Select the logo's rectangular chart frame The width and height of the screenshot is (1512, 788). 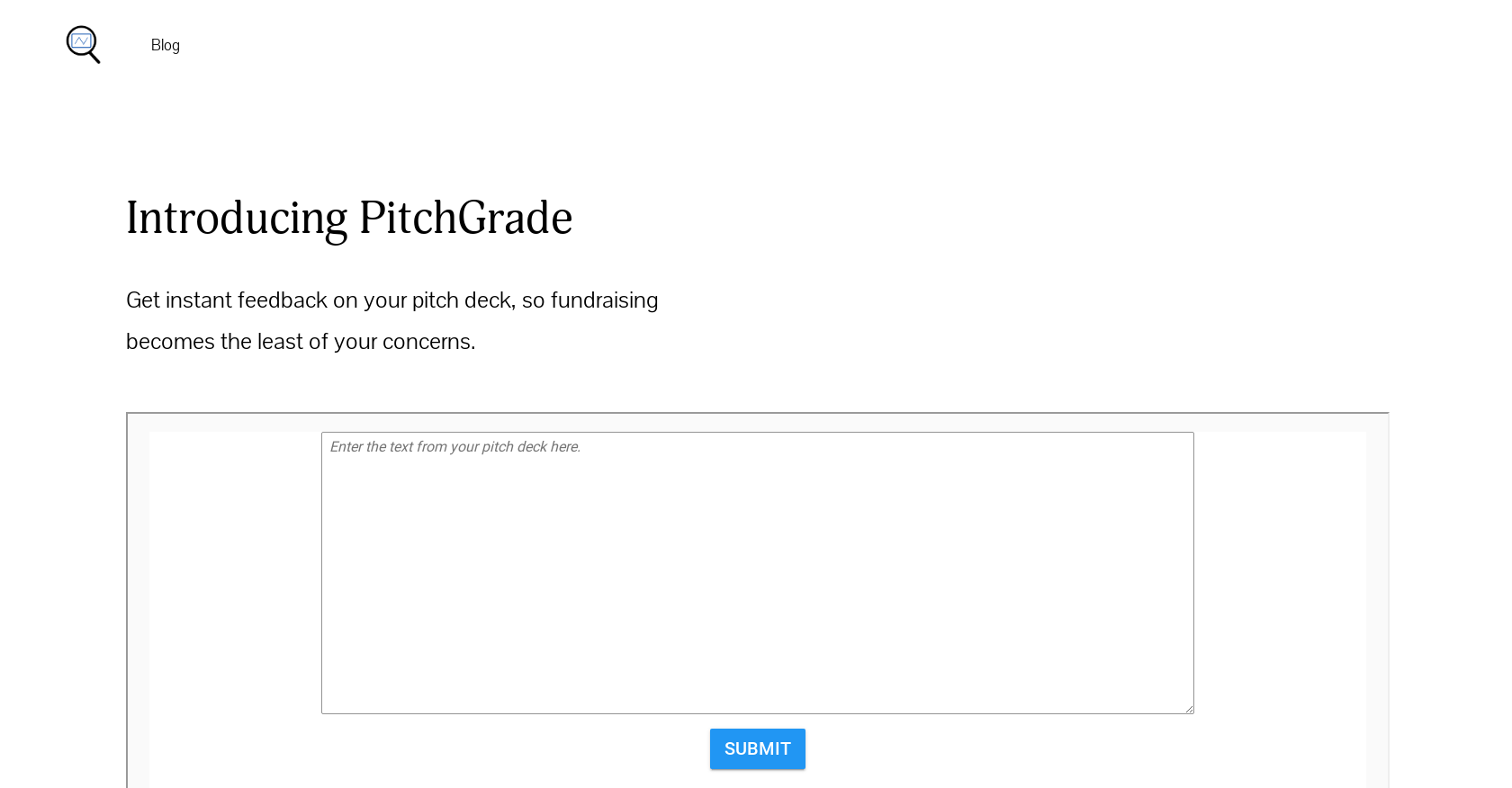(x=80, y=40)
